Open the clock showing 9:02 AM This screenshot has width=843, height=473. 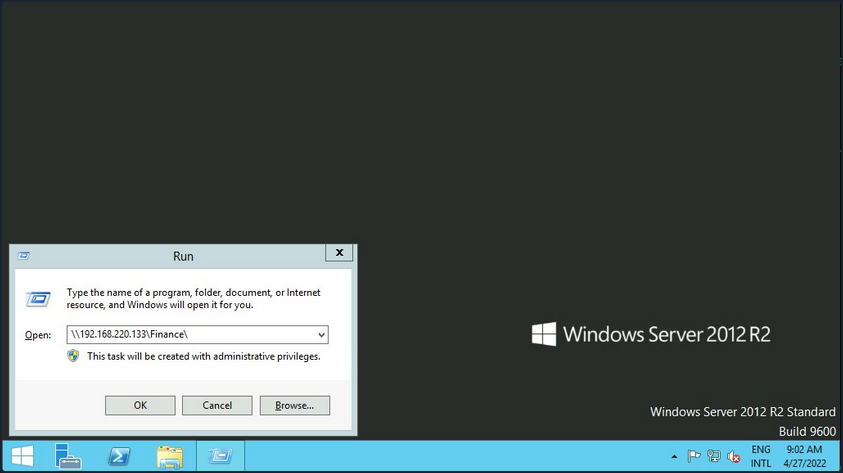pos(804,457)
